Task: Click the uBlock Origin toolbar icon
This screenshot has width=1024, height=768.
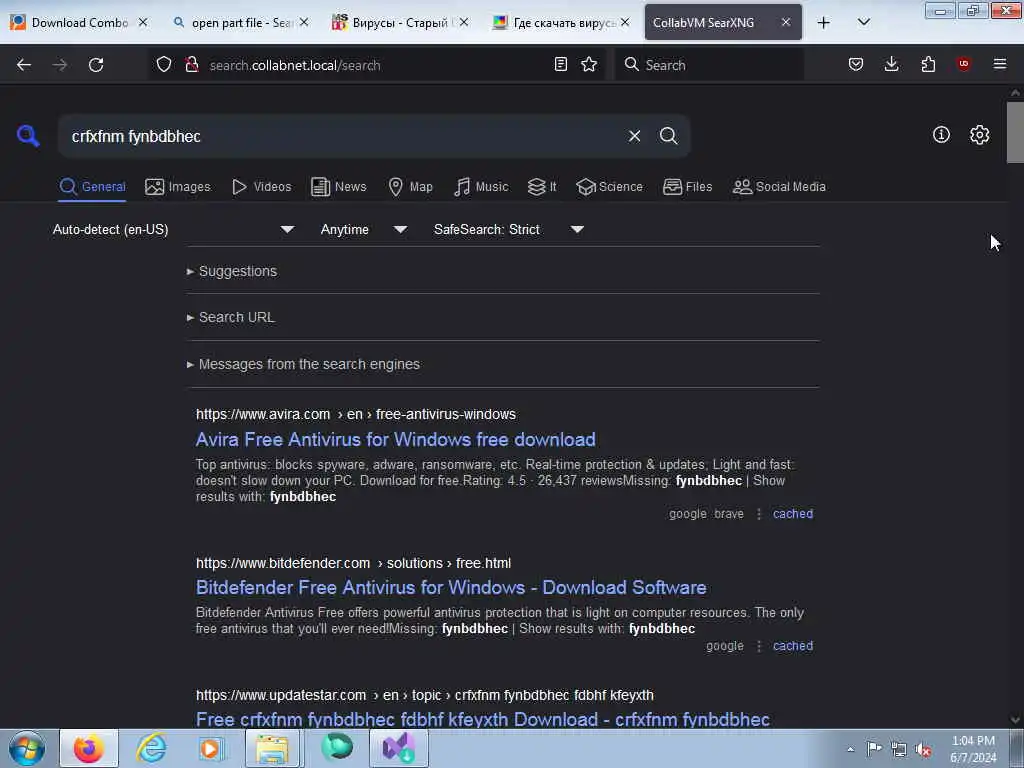Action: (x=963, y=64)
